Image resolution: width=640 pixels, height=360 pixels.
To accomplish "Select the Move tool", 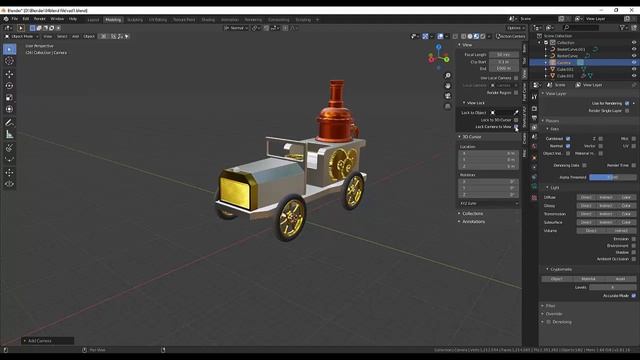I will [9, 74].
